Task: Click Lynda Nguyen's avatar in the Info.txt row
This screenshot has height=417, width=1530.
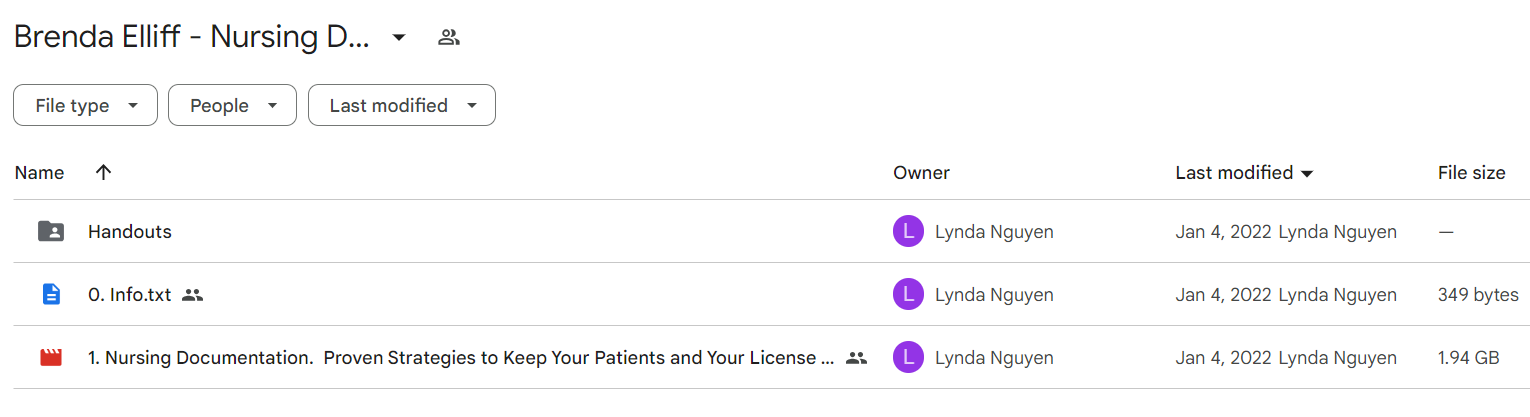Action: pos(907,295)
